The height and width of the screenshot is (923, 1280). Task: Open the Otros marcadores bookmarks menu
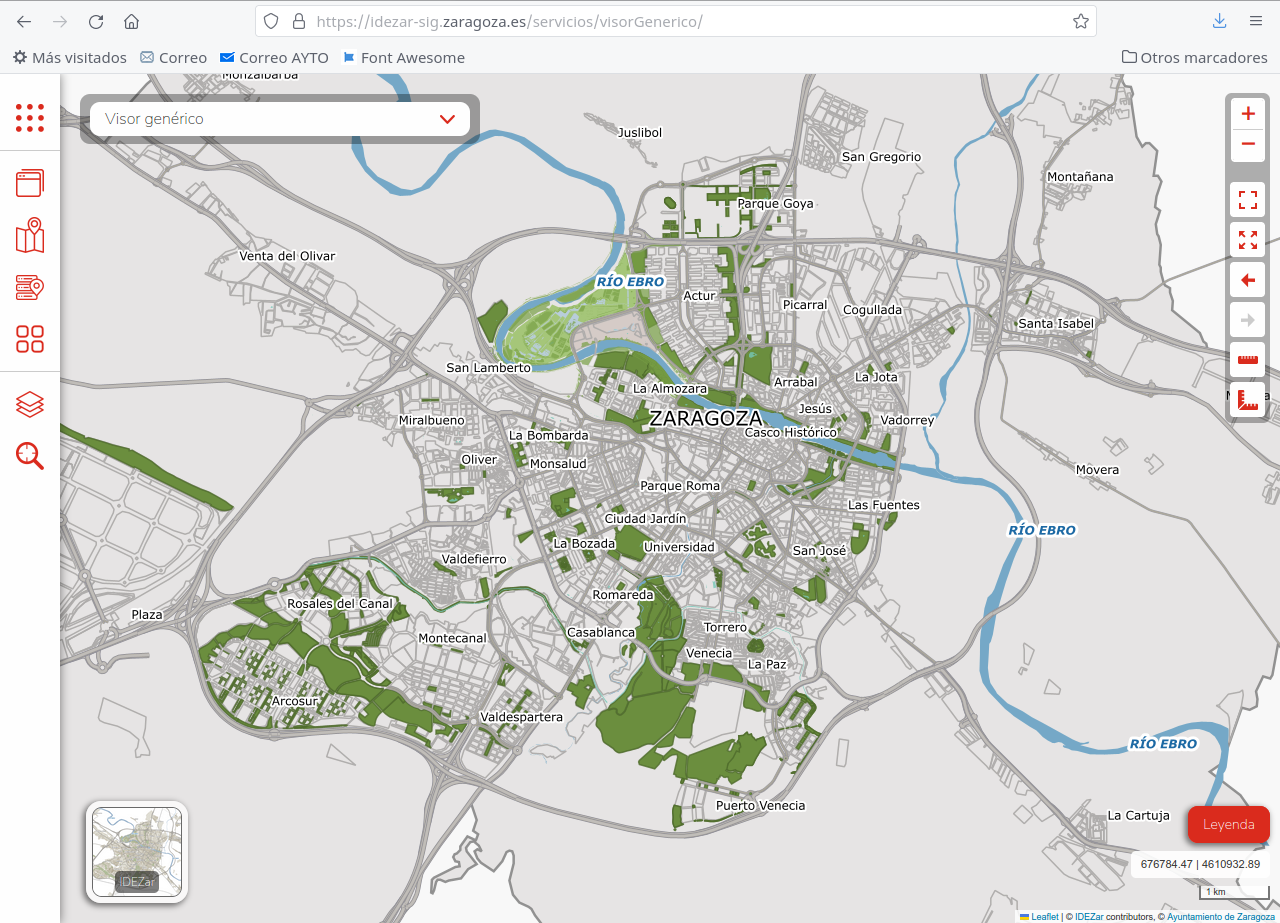[1194, 57]
